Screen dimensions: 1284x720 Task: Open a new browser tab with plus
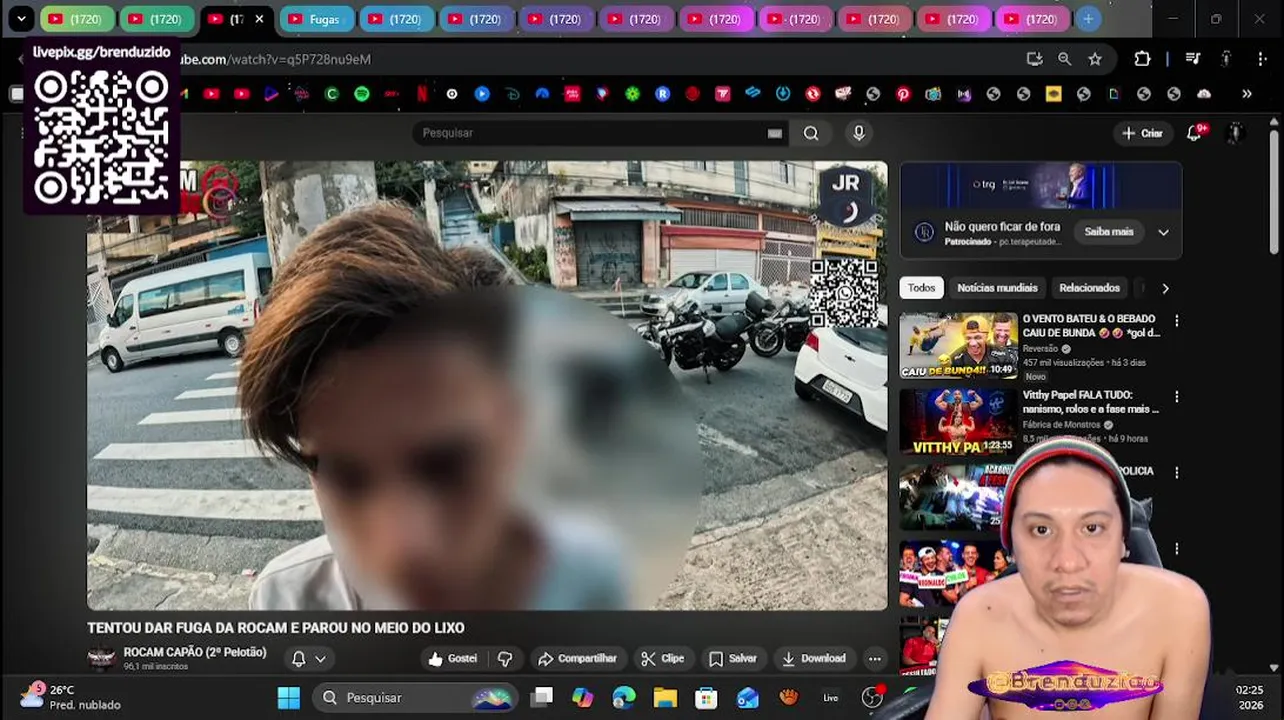tap(1088, 19)
